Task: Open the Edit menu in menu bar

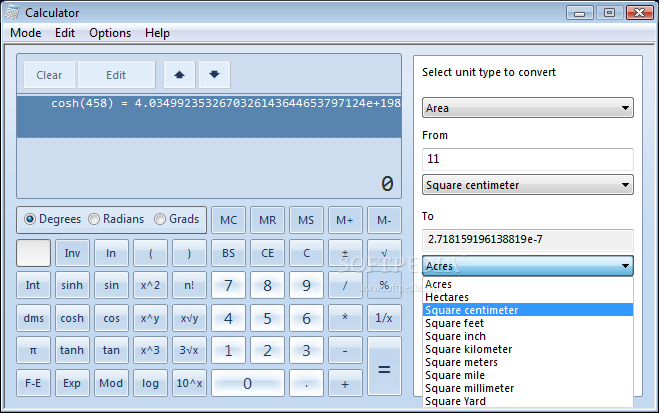Action: [x=65, y=33]
